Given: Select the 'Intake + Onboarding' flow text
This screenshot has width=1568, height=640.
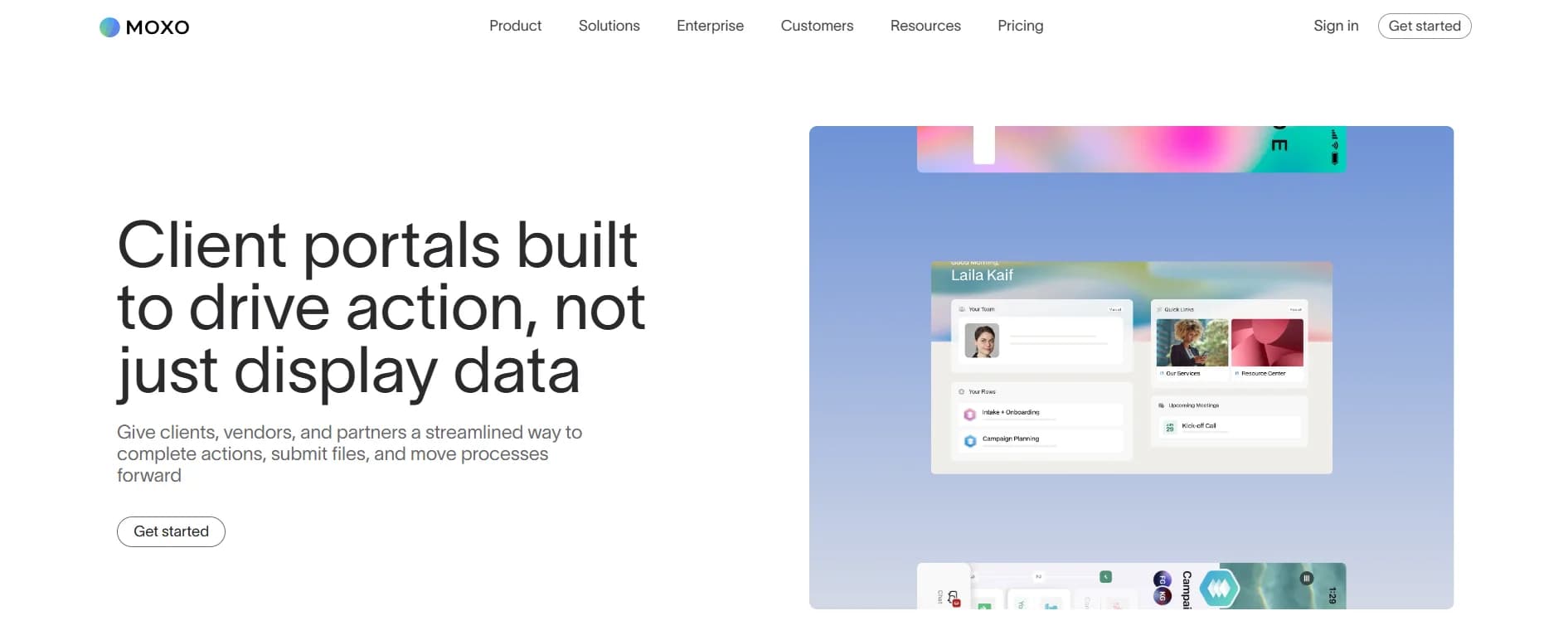Looking at the screenshot, I should [x=1010, y=412].
